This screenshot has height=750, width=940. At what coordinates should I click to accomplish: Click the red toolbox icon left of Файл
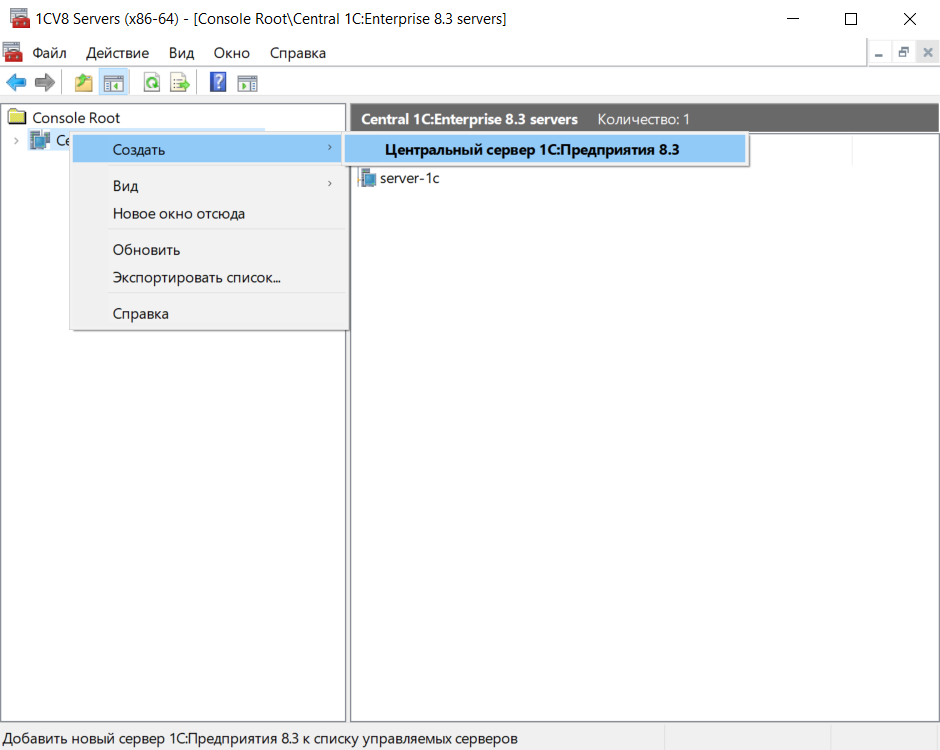click(13, 52)
